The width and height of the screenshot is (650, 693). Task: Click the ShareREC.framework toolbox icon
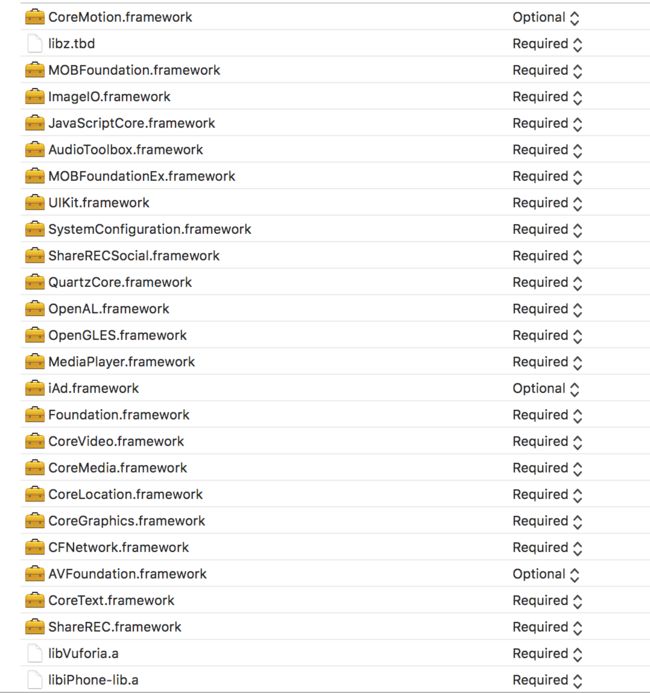35,627
